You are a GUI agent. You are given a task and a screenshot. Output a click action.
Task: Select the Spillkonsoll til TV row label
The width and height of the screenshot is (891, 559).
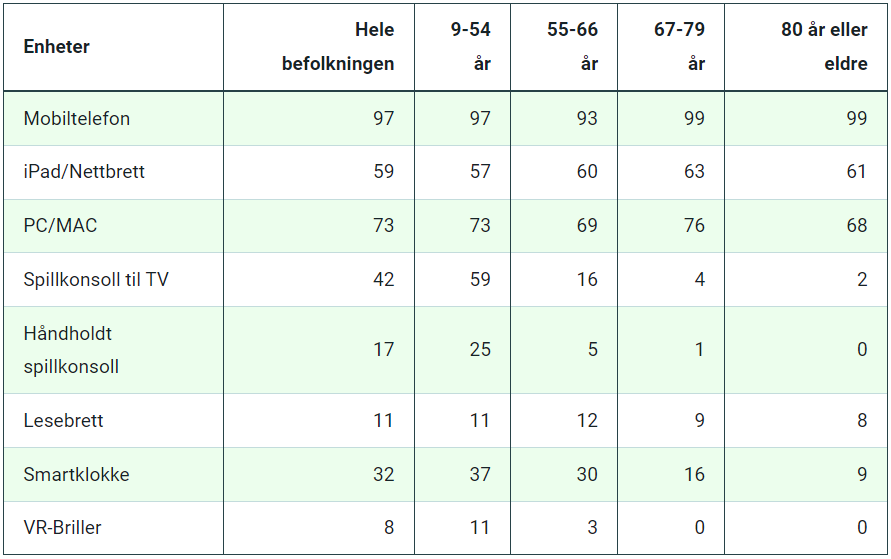(96, 280)
